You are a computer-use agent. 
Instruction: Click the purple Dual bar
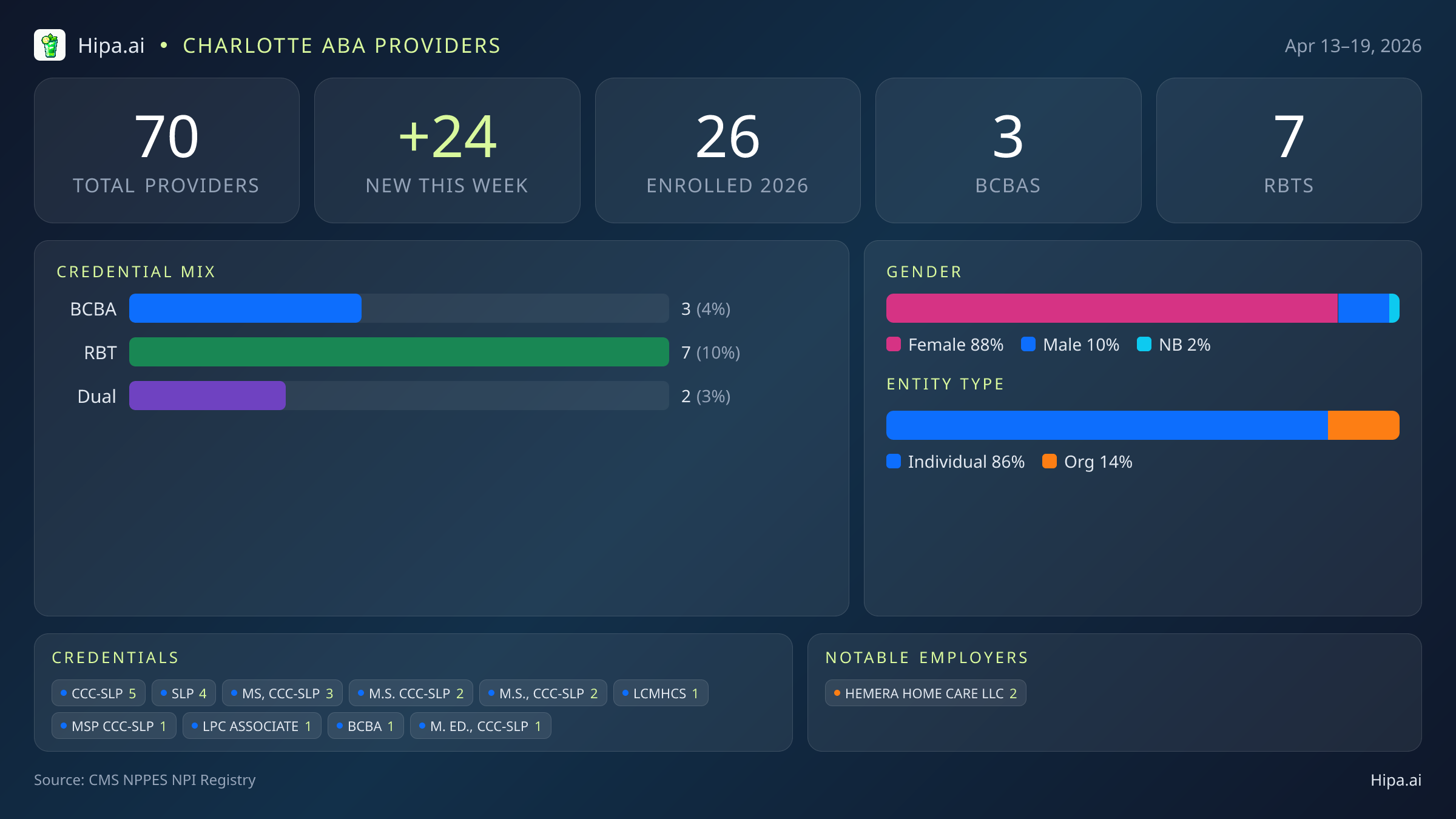(x=207, y=396)
